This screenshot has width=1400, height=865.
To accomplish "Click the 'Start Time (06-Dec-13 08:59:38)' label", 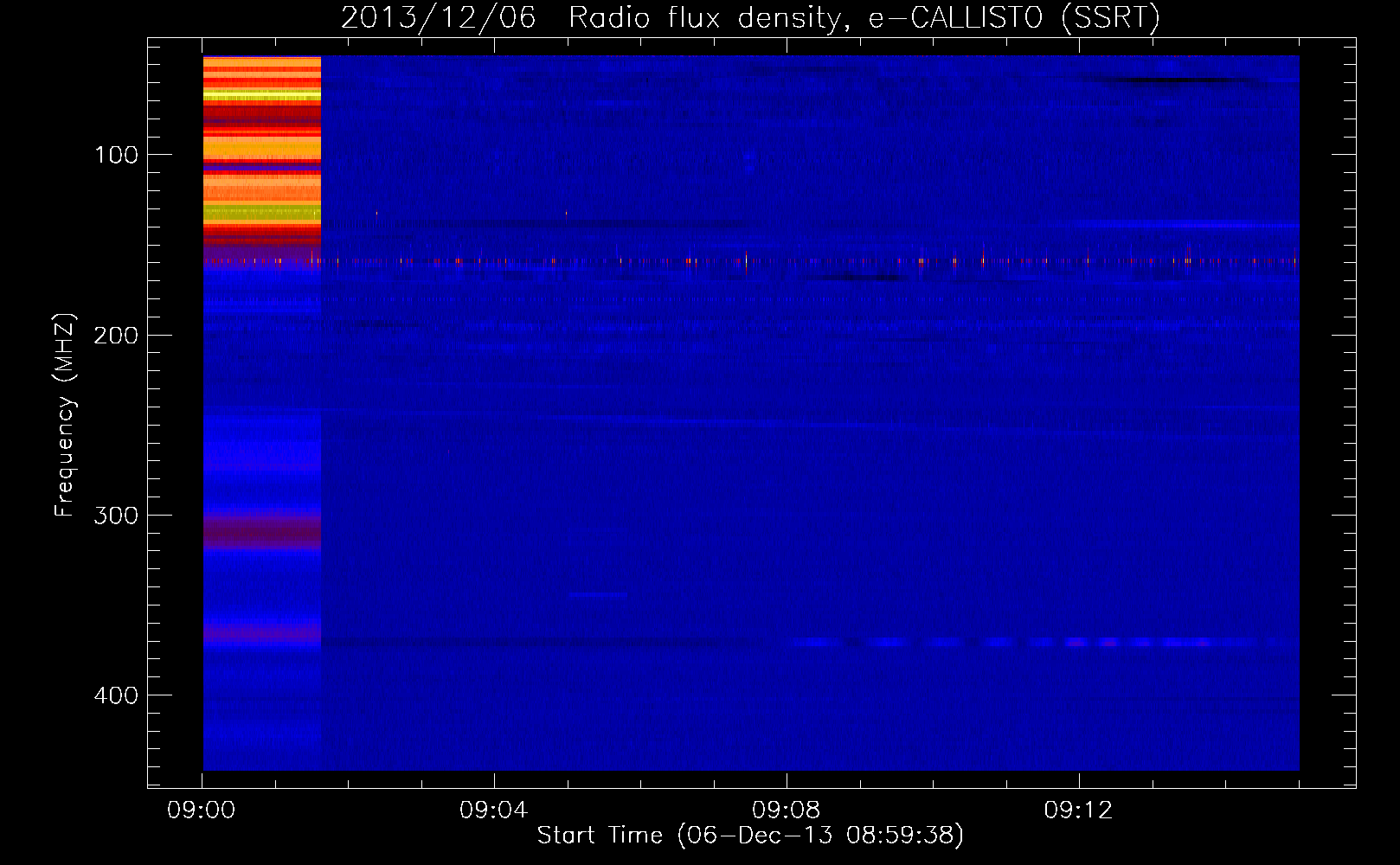I will [x=750, y=835].
